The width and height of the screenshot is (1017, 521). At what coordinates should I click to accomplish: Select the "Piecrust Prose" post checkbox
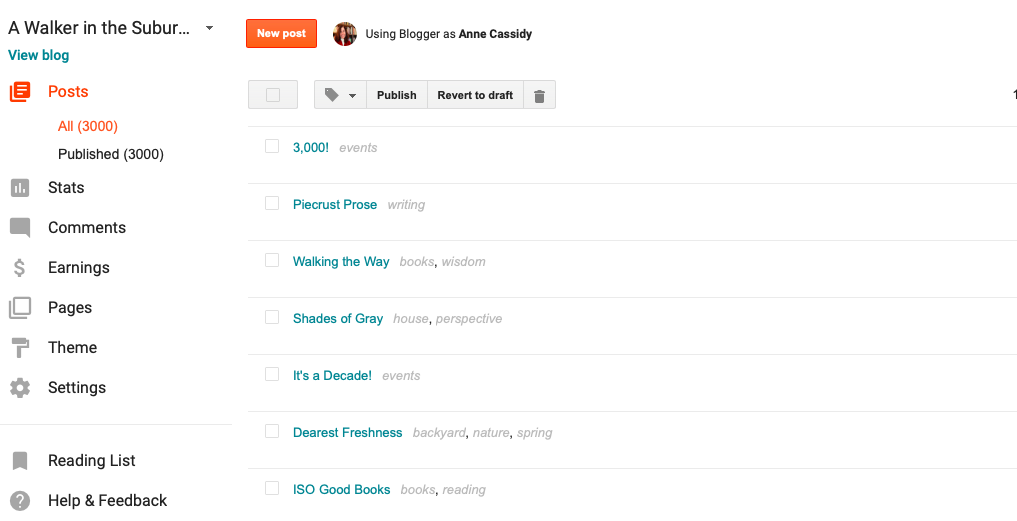(x=272, y=203)
